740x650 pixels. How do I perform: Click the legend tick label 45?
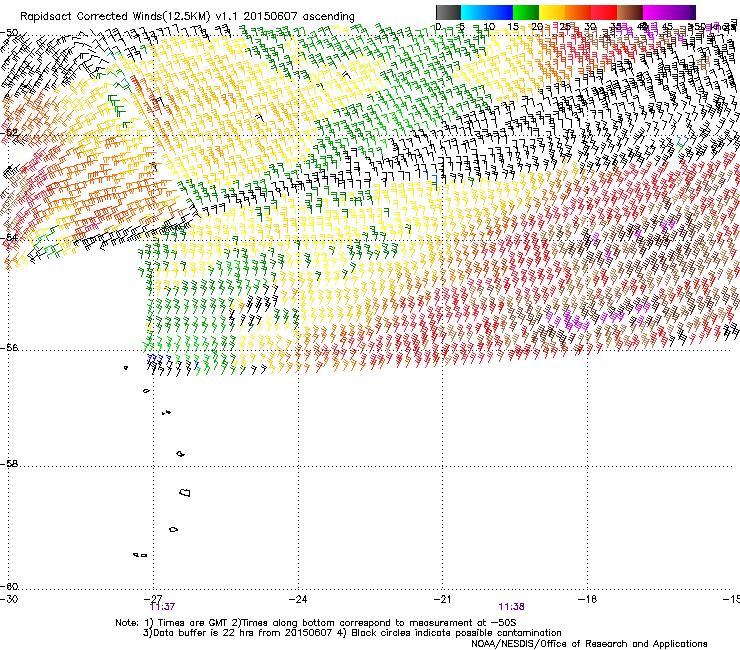coord(667,27)
